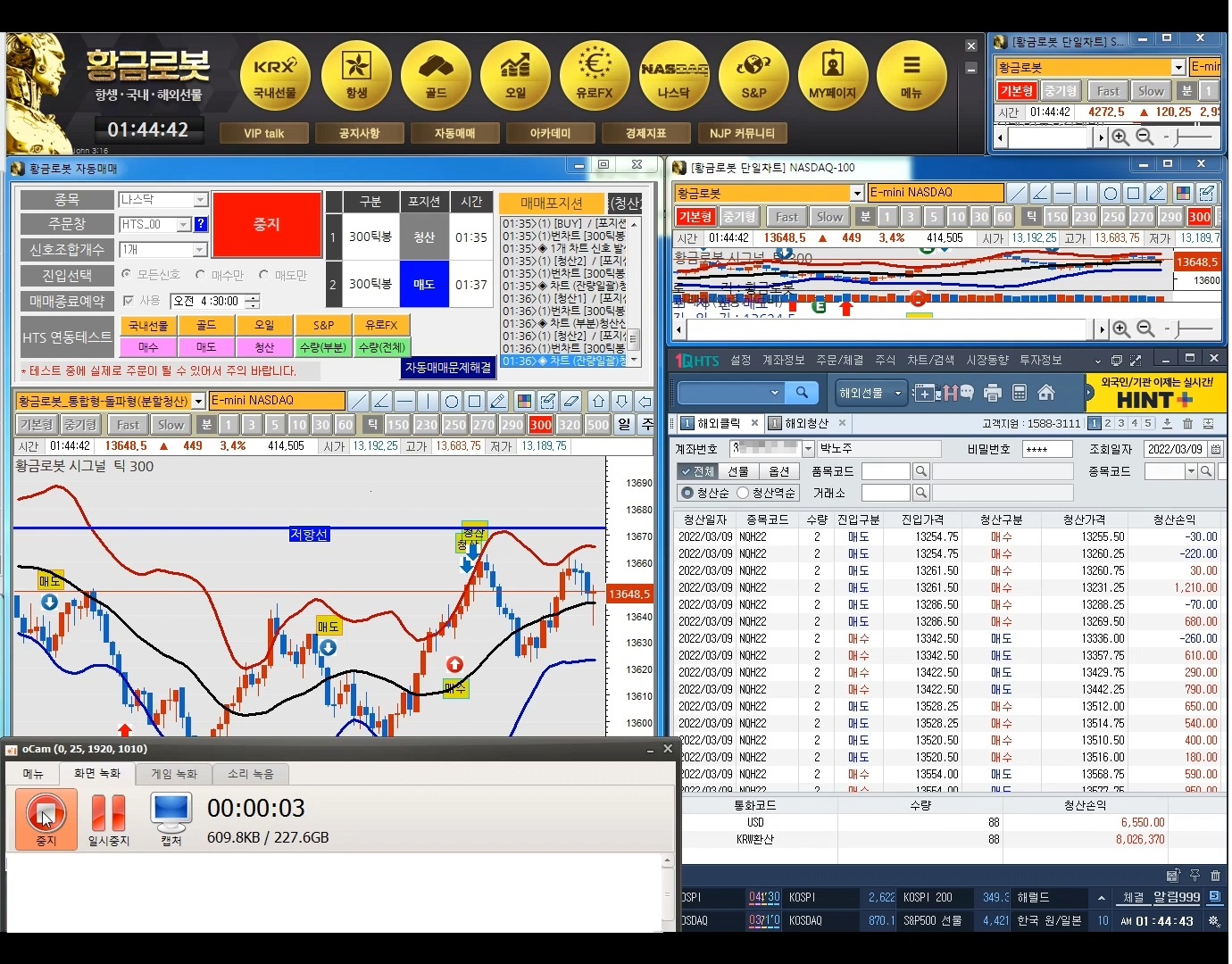Select rectangle tool in NASDAQ-100 chart toolbar
Image resolution: width=1232 pixels, height=964 pixels.
1133,193
